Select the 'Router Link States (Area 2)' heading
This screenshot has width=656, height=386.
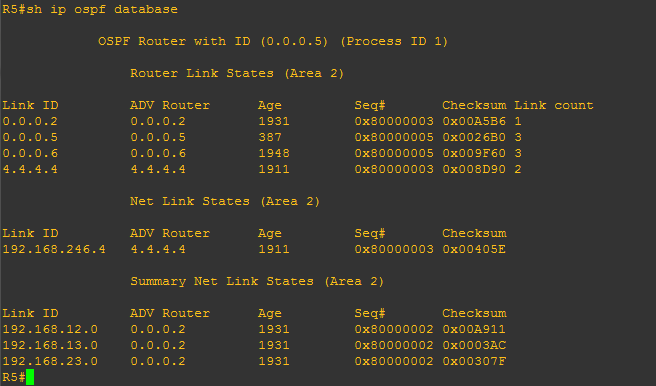coord(237,73)
